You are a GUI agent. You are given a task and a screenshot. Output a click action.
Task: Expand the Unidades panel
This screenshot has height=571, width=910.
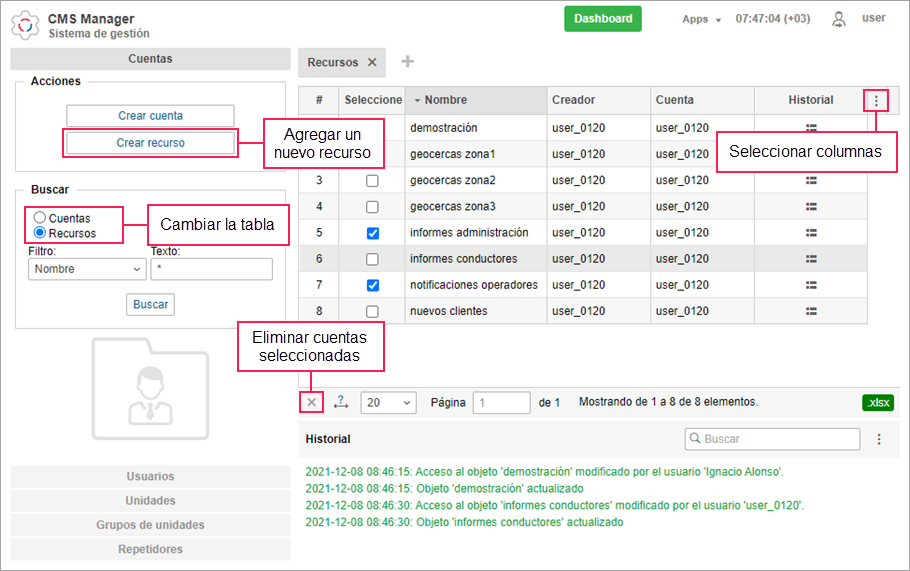(x=150, y=501)
